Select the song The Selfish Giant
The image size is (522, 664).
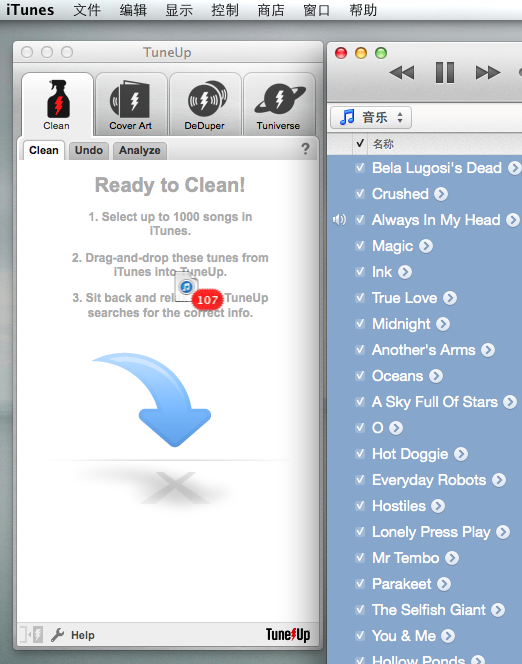[428, 610]
